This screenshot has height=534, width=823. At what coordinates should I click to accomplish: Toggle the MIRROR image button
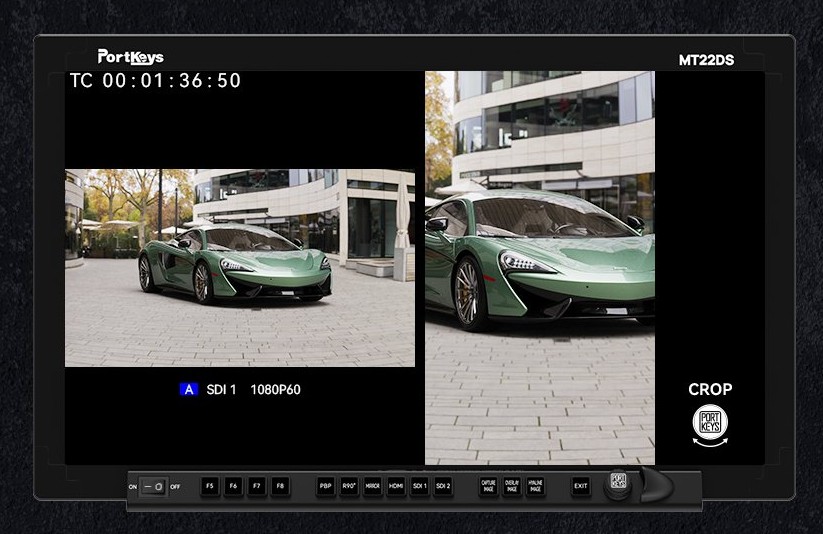[372, 487]
